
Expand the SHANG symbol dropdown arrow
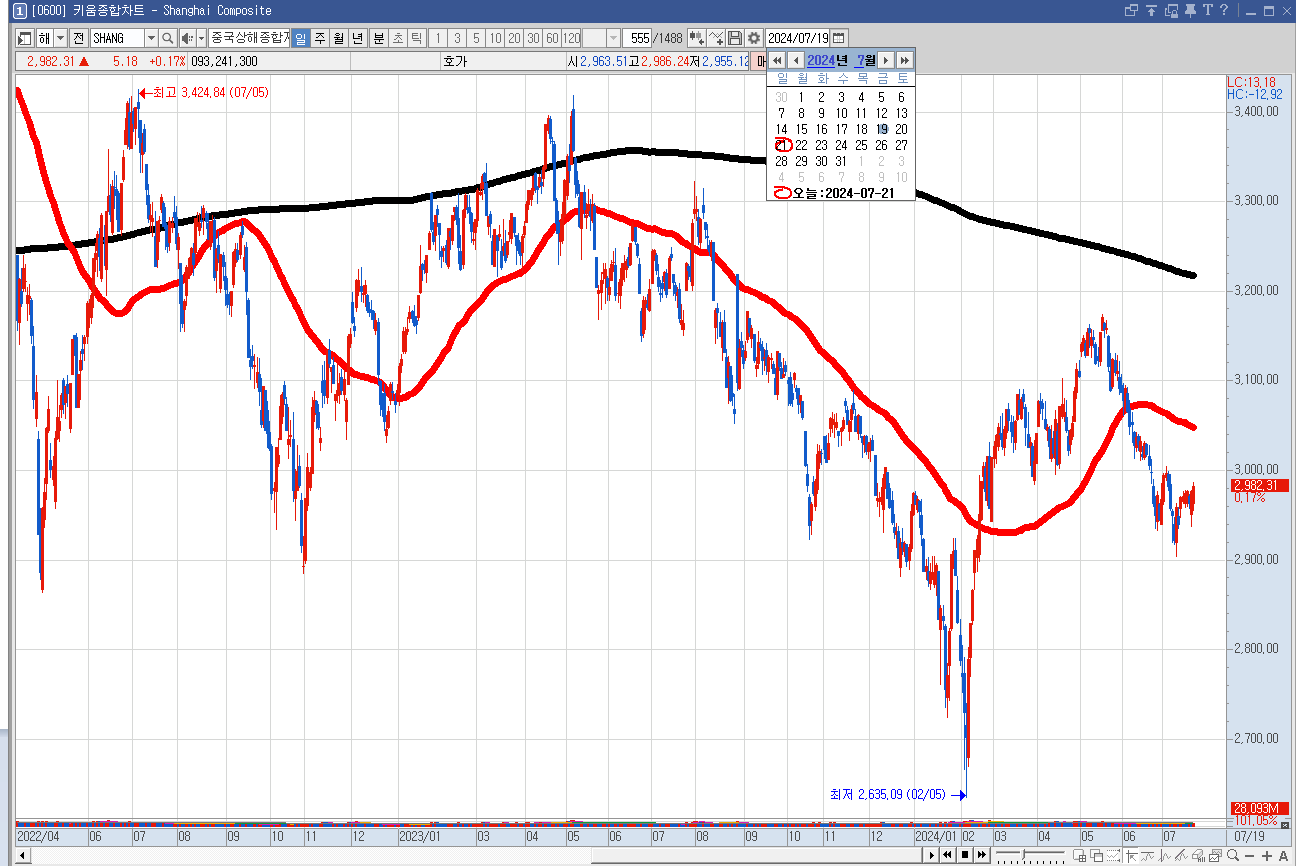coord(151,38)
